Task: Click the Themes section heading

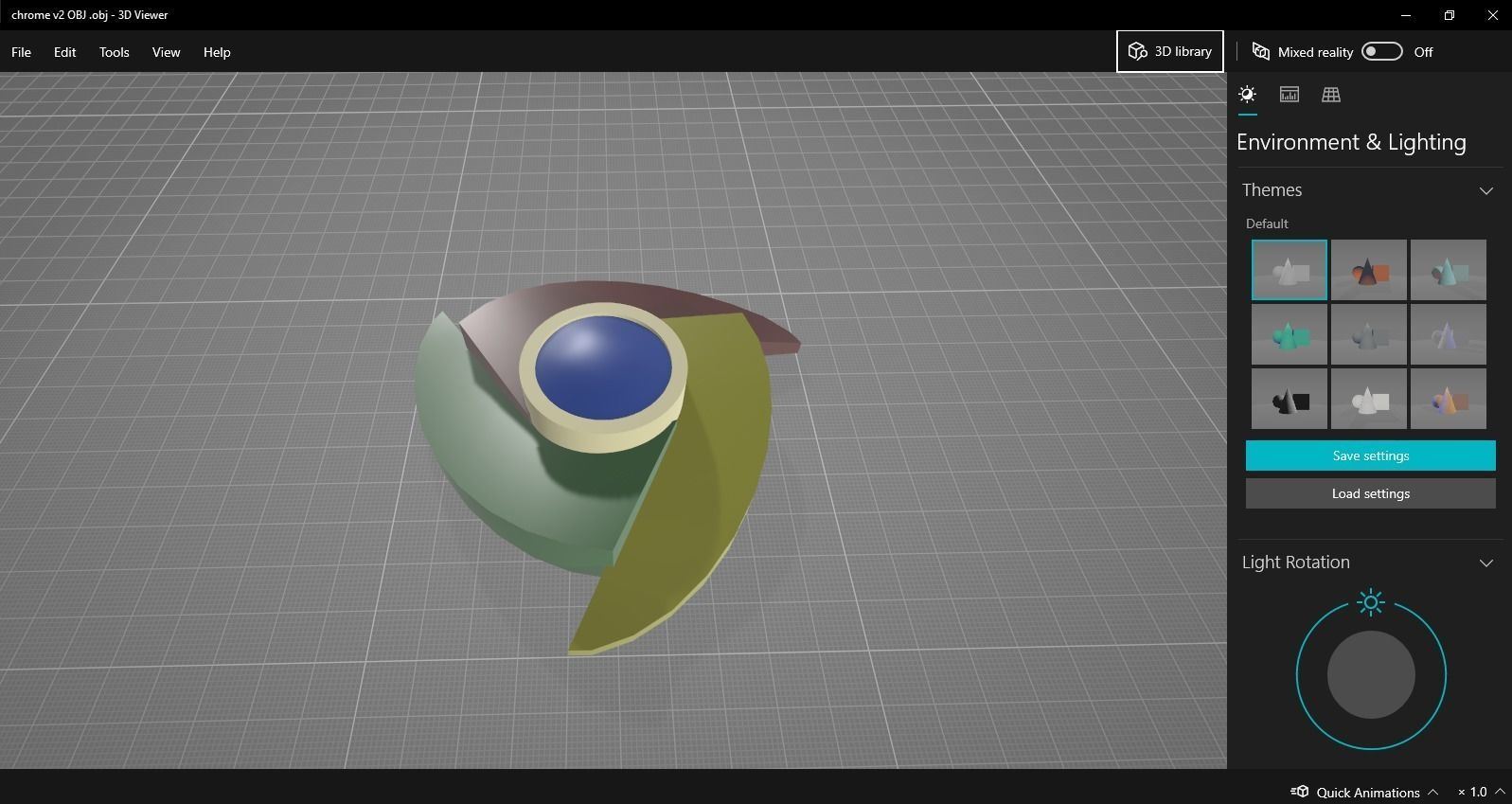Action: point(1272,190)
